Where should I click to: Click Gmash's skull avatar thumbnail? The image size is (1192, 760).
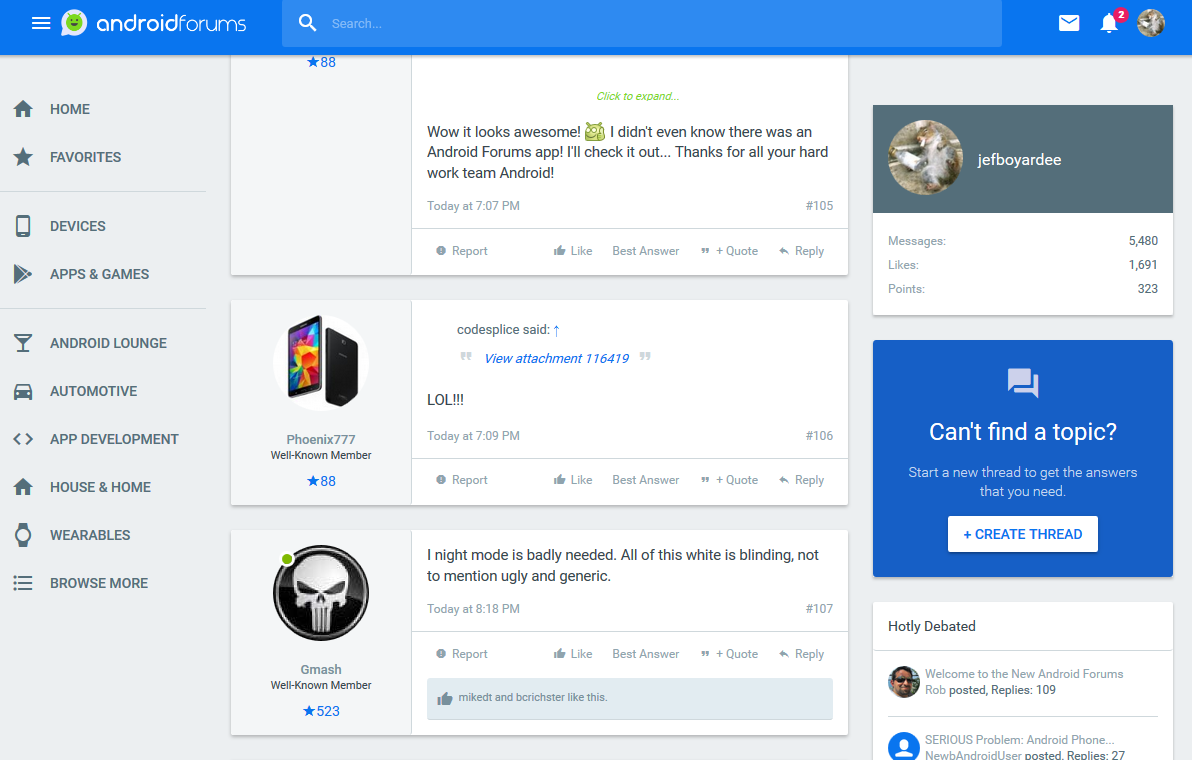point(321,594)
